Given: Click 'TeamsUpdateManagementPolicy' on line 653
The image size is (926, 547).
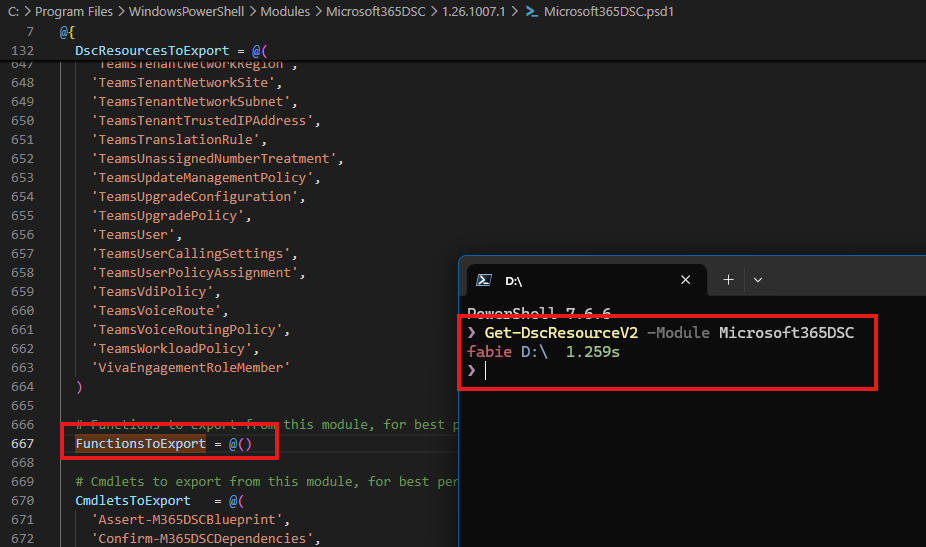Looking at the screenshot, I should [202, 177].
